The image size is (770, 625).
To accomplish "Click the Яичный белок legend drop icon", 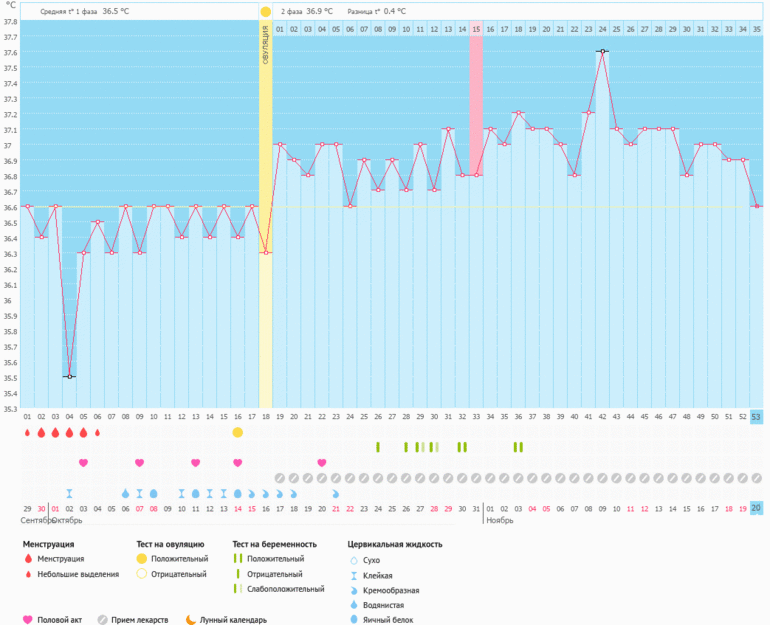I will (353, 620).
